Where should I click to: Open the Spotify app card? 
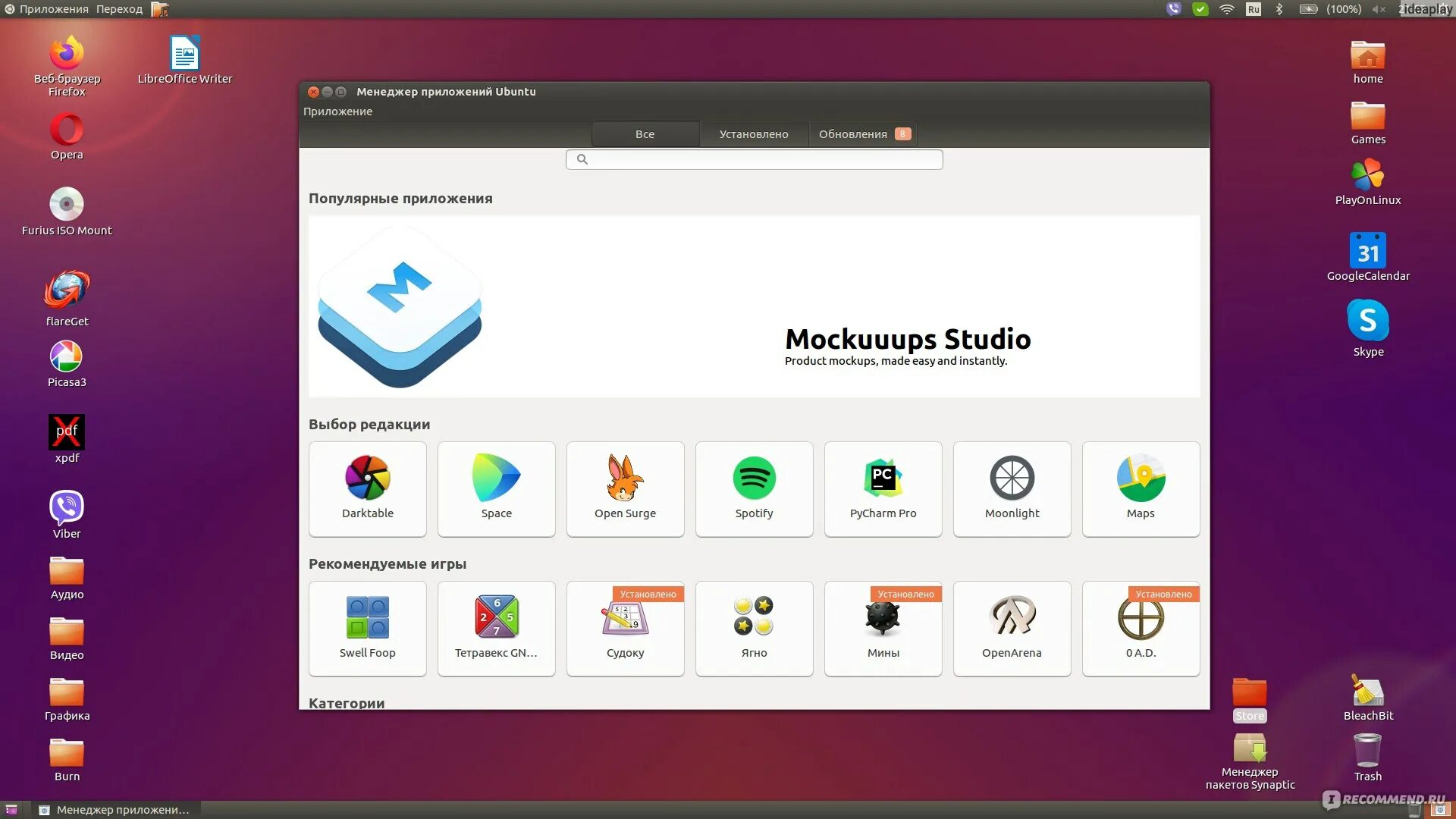pyautogui.click(x=754, y=489)
